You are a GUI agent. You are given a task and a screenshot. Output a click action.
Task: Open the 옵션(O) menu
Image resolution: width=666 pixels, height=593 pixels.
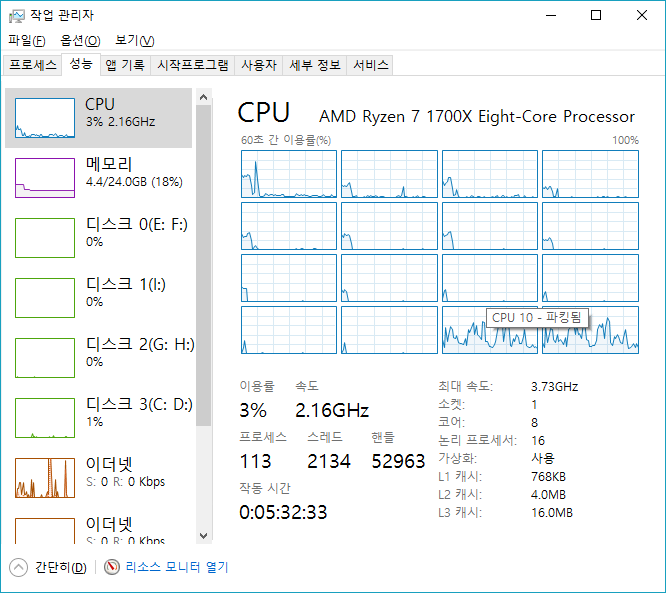[x=80, y=41]
